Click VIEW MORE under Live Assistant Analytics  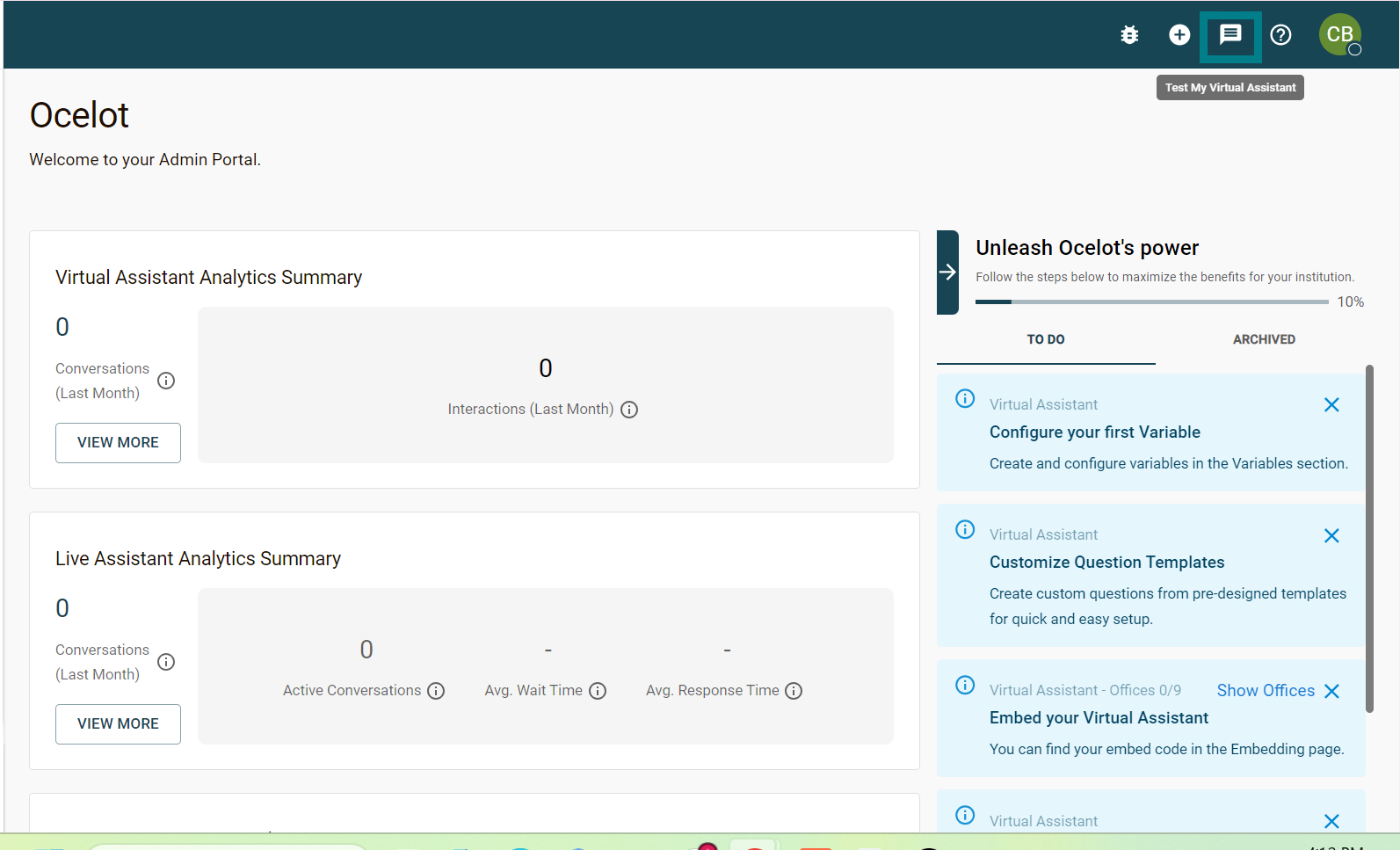click(x=118, y=723)
